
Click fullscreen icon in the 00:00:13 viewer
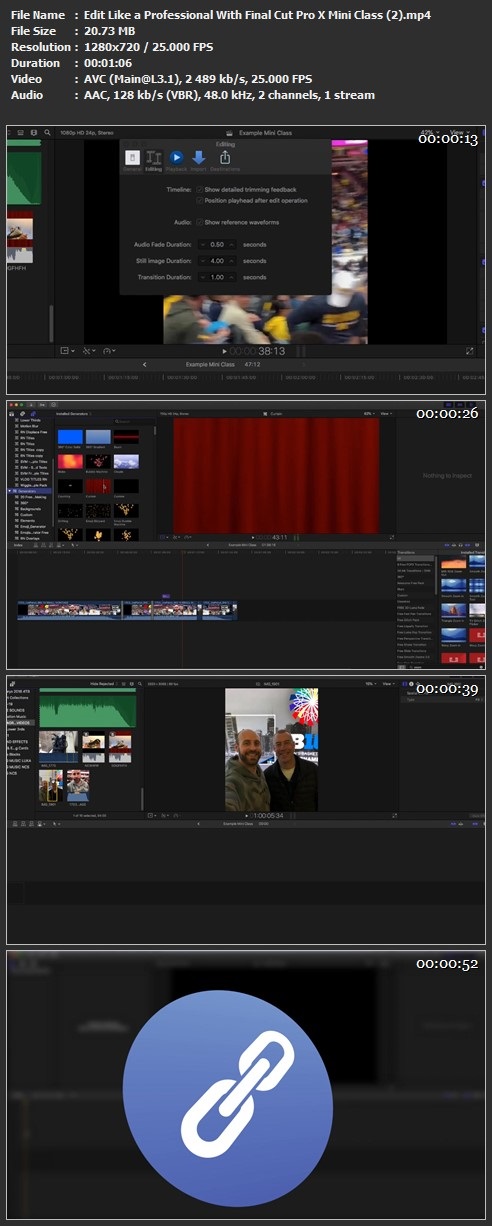click(470, 351)
